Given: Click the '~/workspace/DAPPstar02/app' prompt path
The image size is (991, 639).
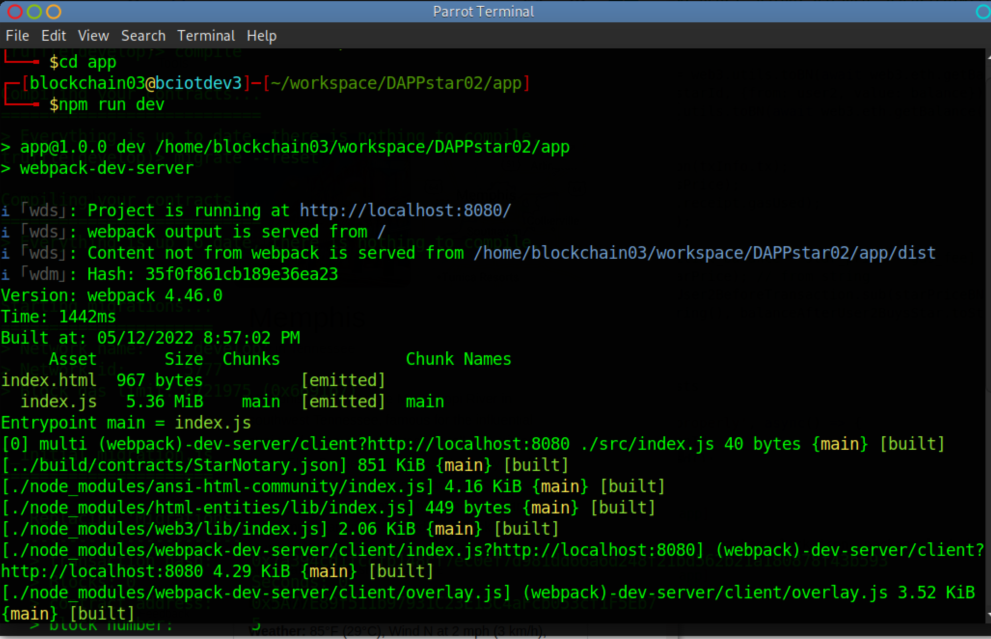Looking at the screenshot, I should pos(396,83).
